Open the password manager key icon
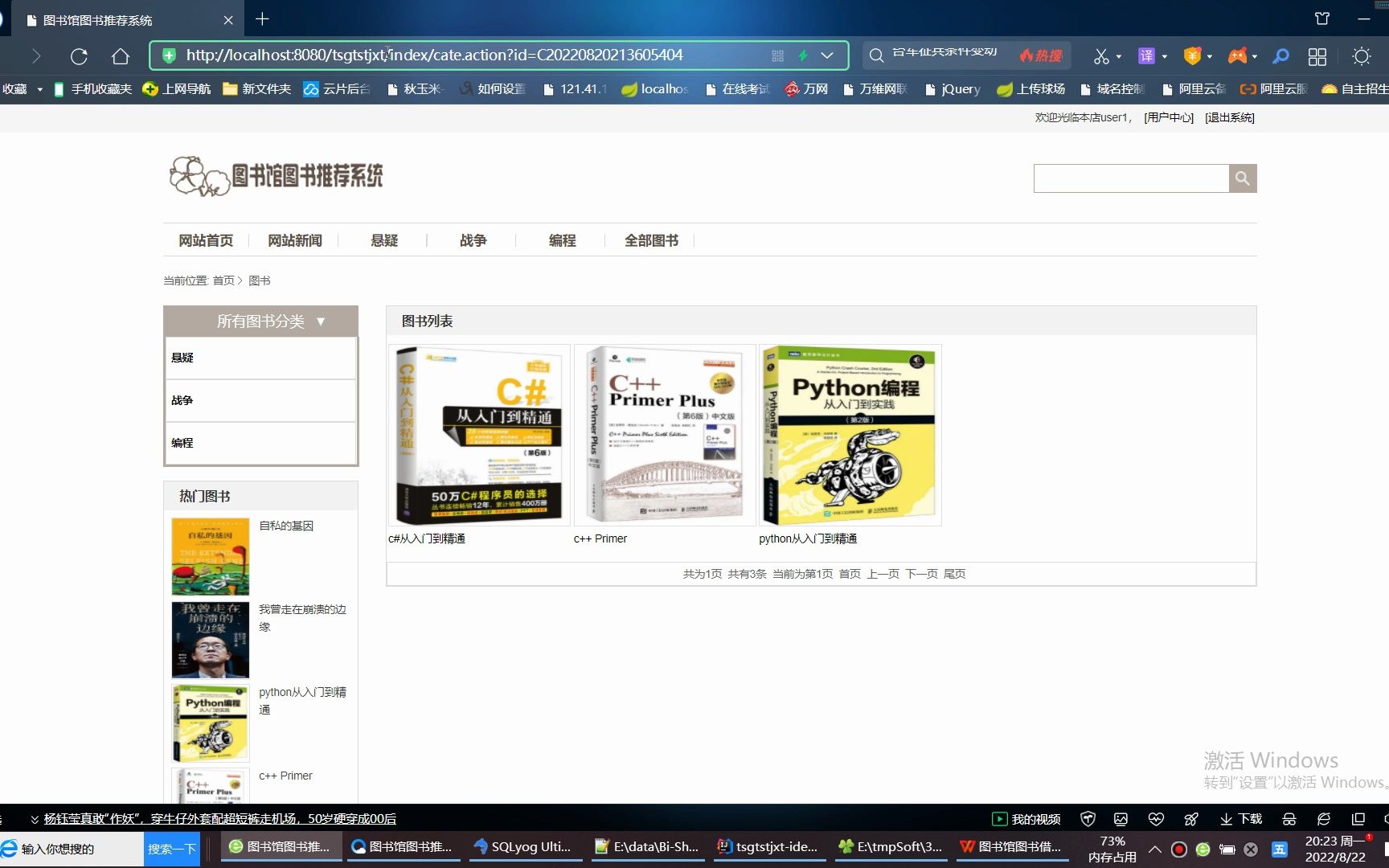This screenshot has height=868, width=1389. 1280,56
